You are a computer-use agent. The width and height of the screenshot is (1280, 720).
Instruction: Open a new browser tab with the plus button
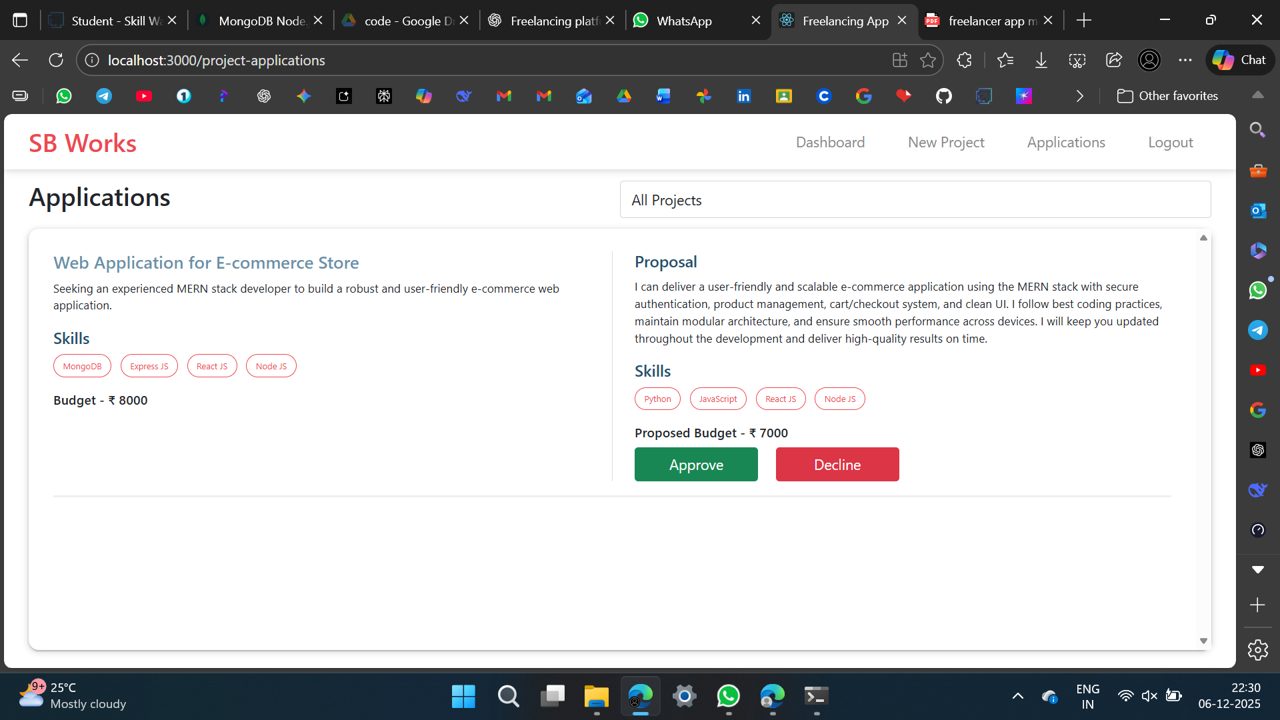(1084, 20)
